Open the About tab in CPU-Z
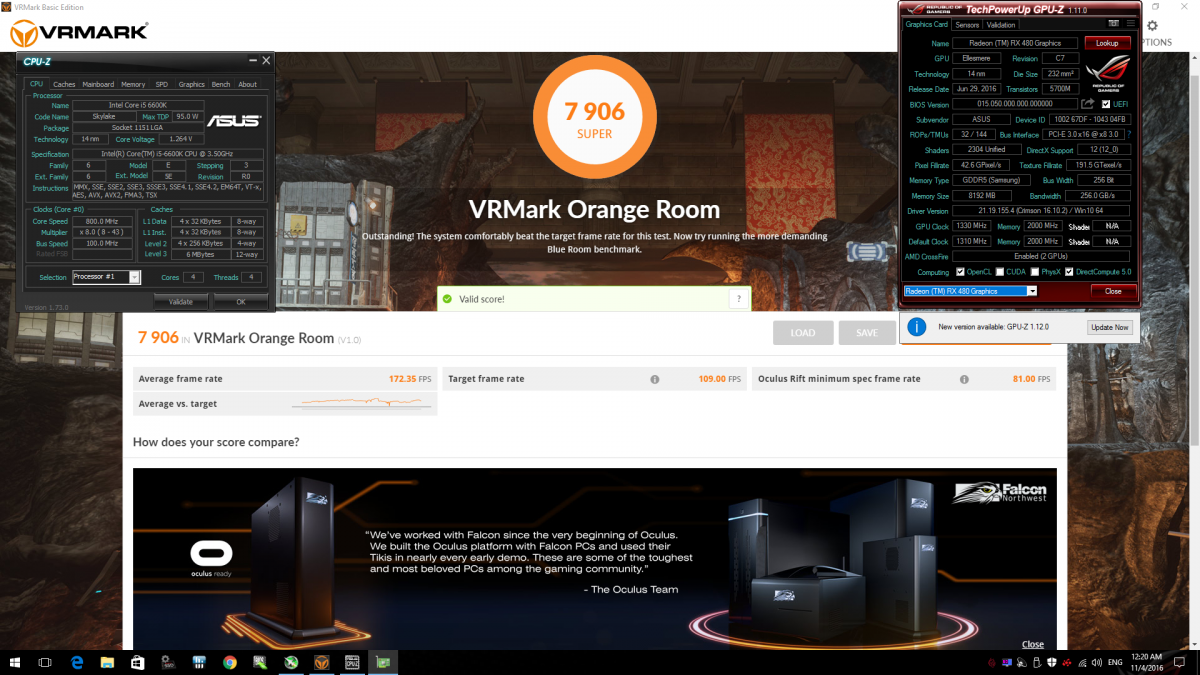Image resolution: width=1200 pixels, height=675 pixels. pyautogui.click(x=247, y=85)
